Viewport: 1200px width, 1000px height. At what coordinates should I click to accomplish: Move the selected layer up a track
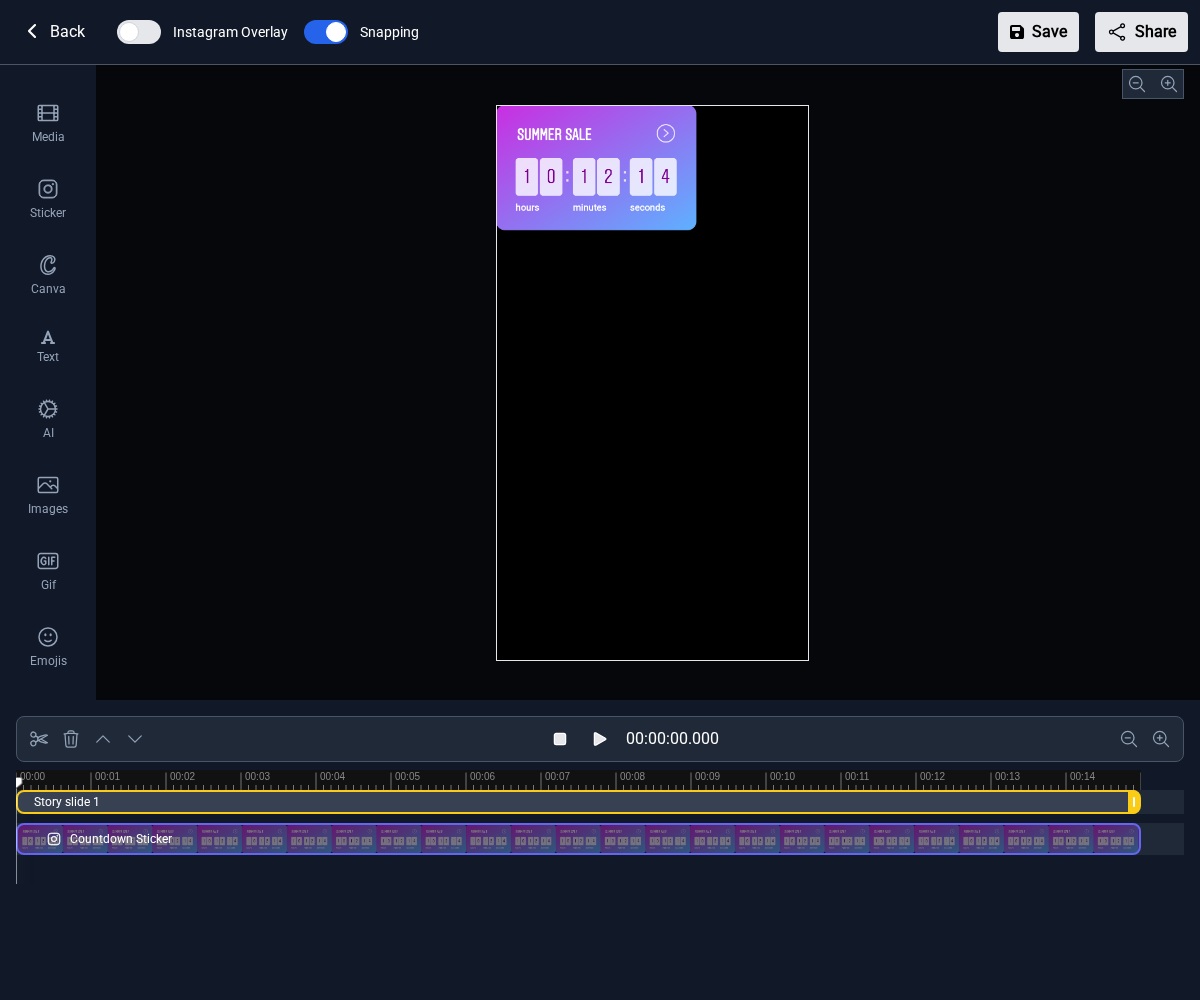click(103, 739)
